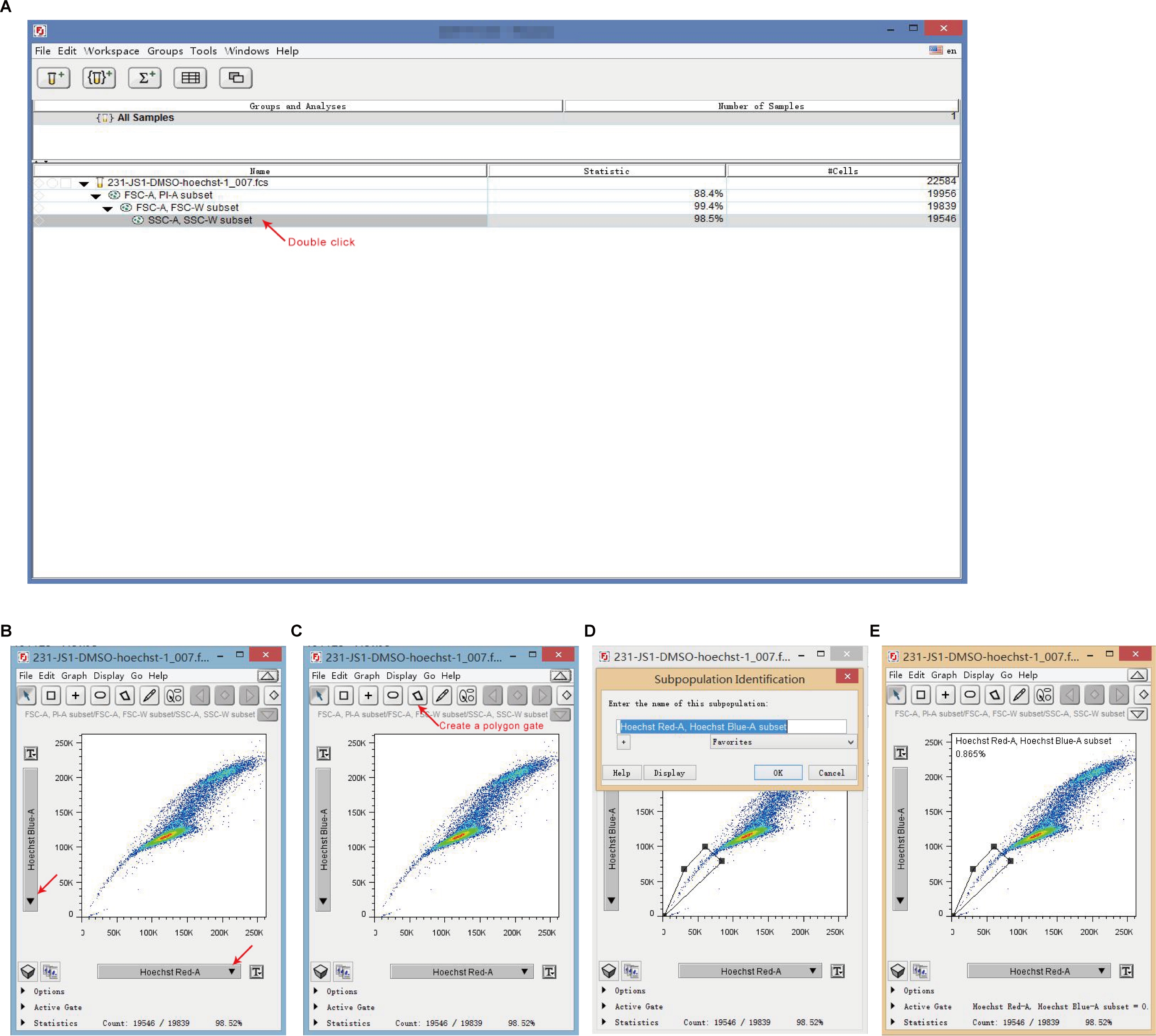Open the Workspace menu
The image size is (1156, 1036).
pyautogui.click(x=112, y=50)
